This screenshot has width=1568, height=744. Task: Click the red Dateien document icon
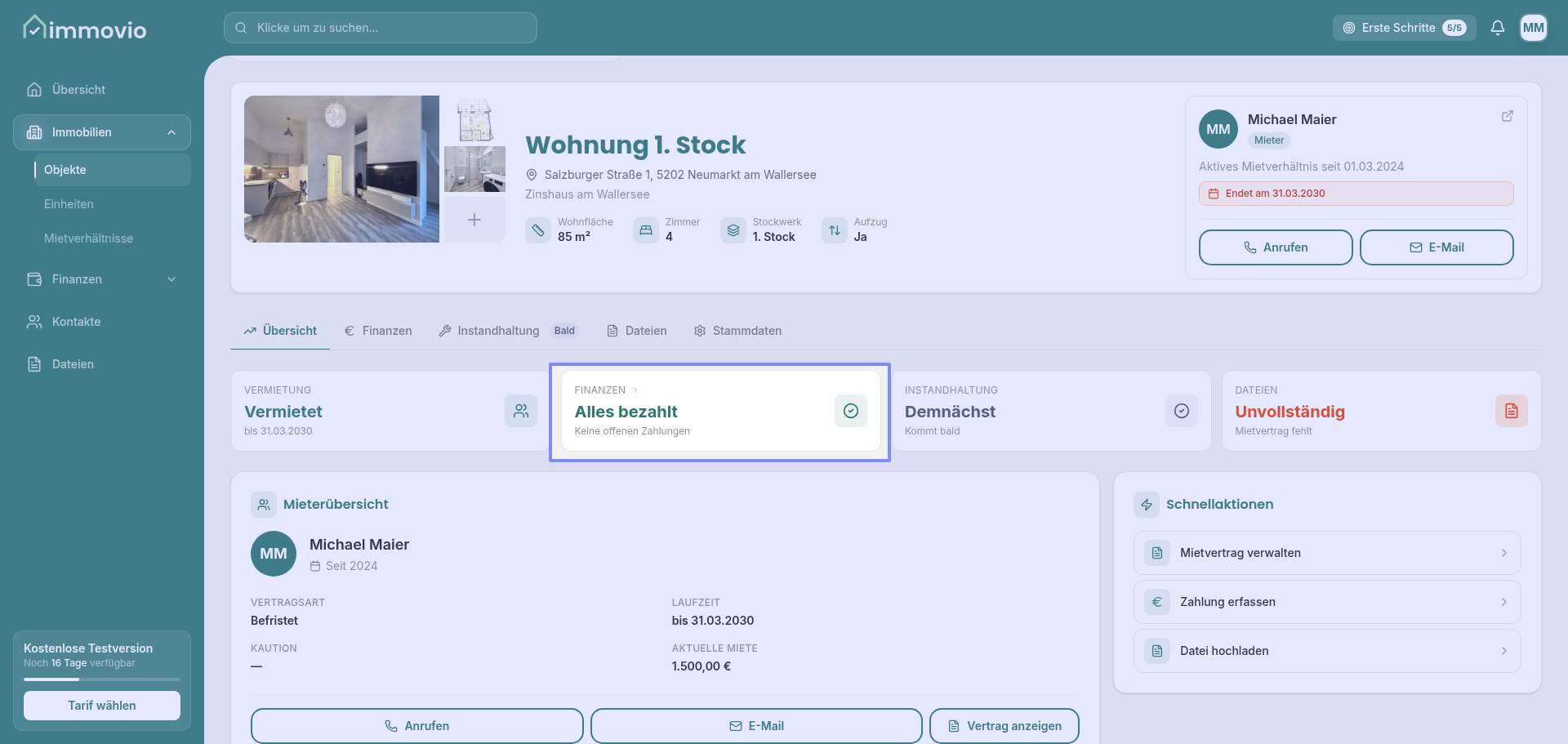pyautogui.click(x=1511, y=411)
